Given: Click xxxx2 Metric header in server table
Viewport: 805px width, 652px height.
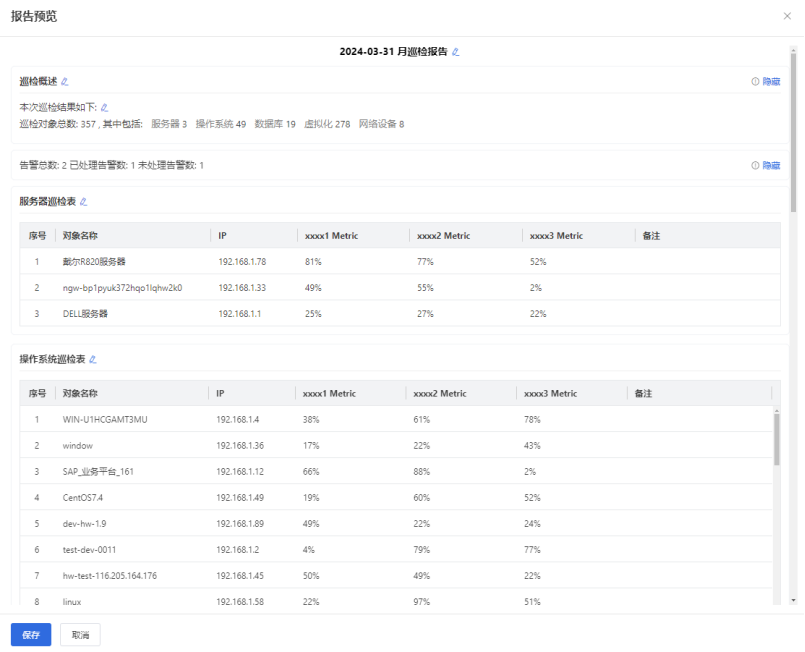Looking at the screenshot, I should tap(444, 236).
